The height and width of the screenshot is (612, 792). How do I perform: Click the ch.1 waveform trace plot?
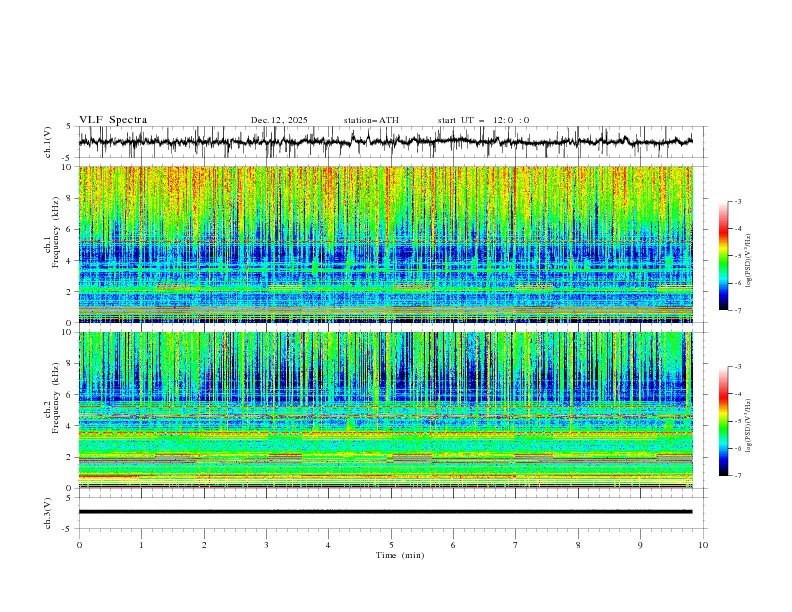click(385, 142)
